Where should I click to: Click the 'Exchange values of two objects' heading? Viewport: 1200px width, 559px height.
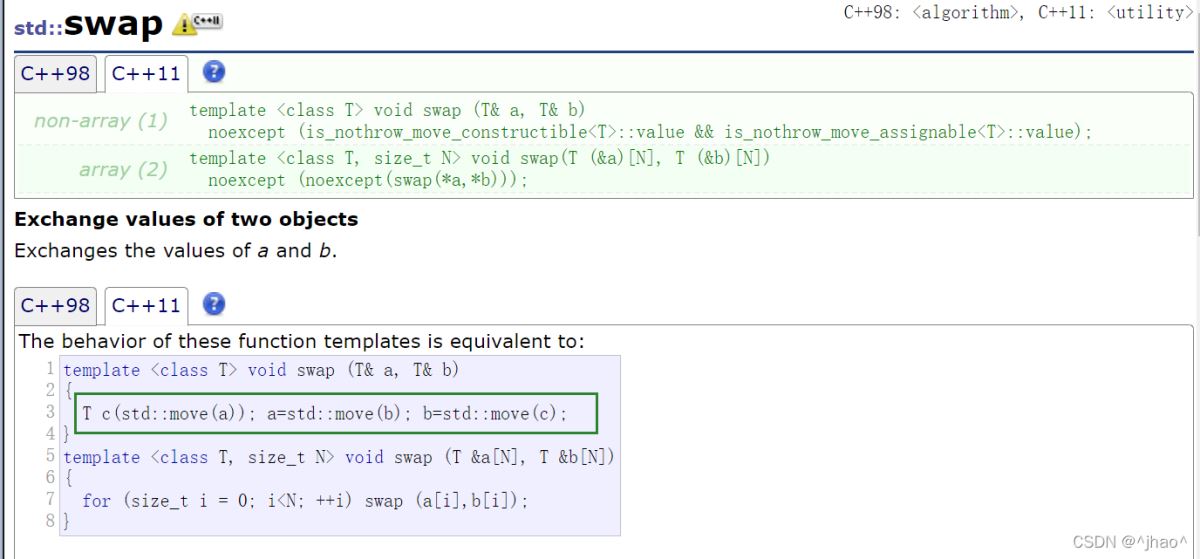coord(186,219)
